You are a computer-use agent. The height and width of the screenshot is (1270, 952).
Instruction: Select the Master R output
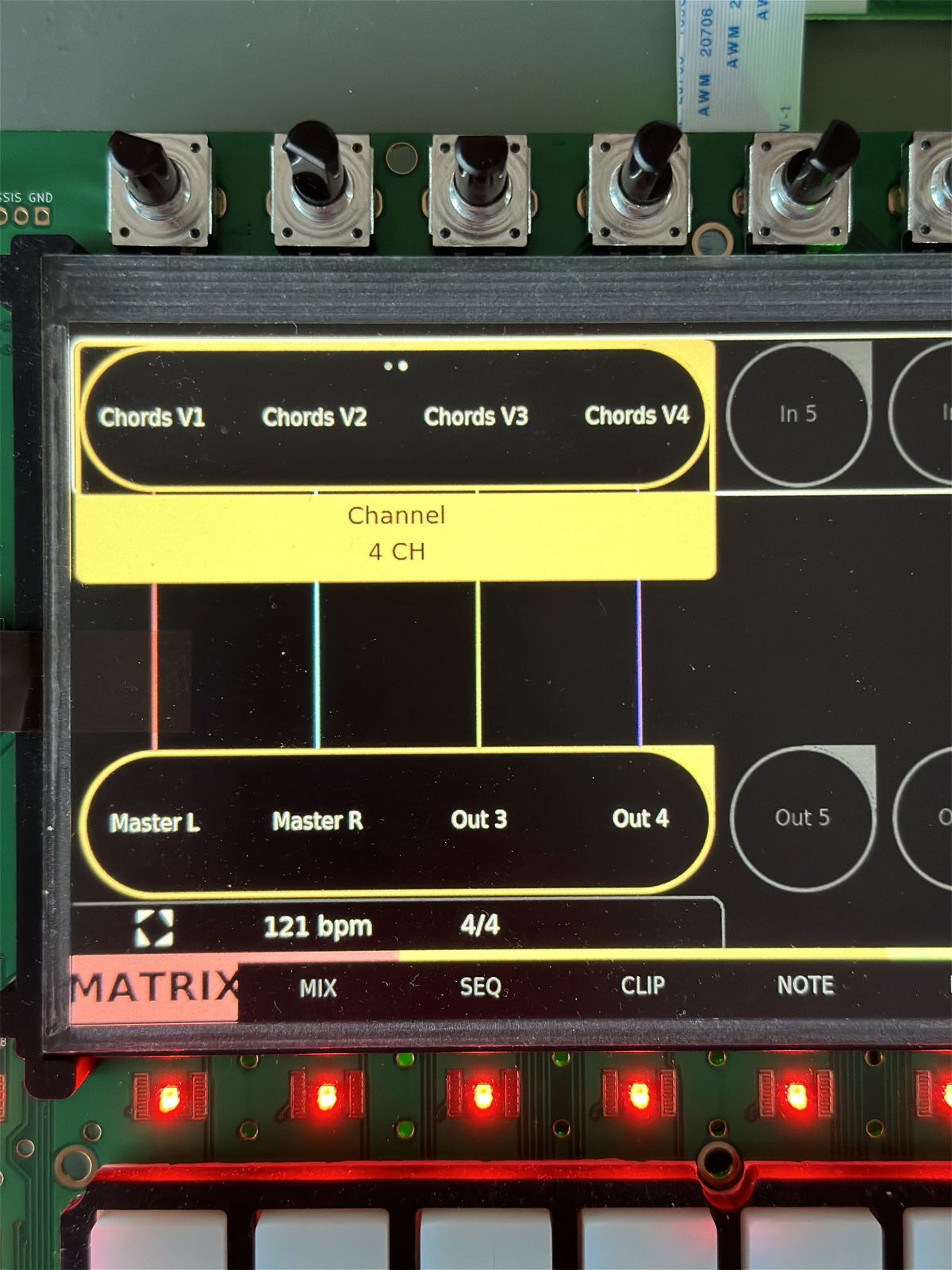click(317, 821)
